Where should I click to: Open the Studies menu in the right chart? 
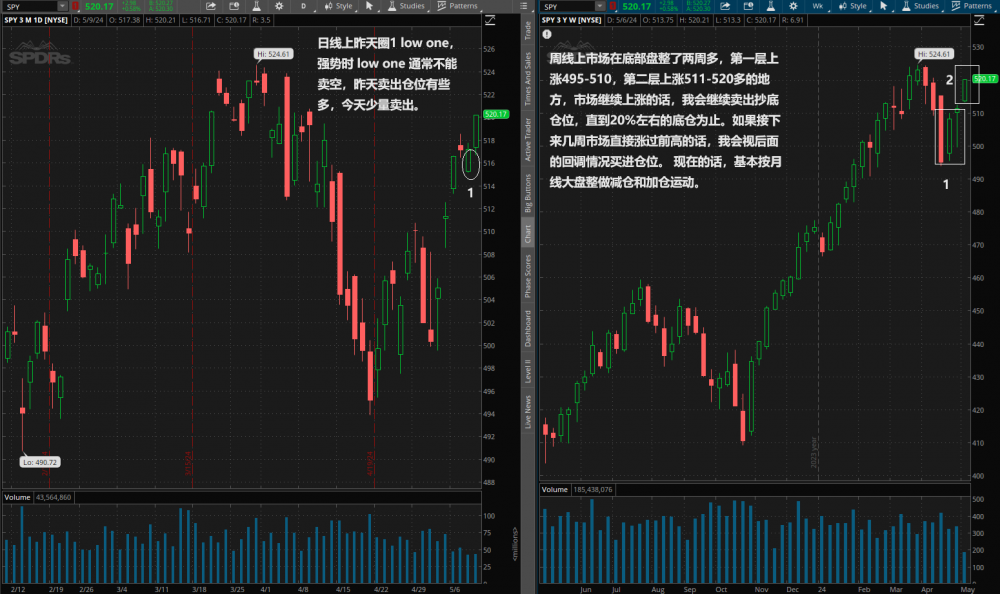coord(920,6)
